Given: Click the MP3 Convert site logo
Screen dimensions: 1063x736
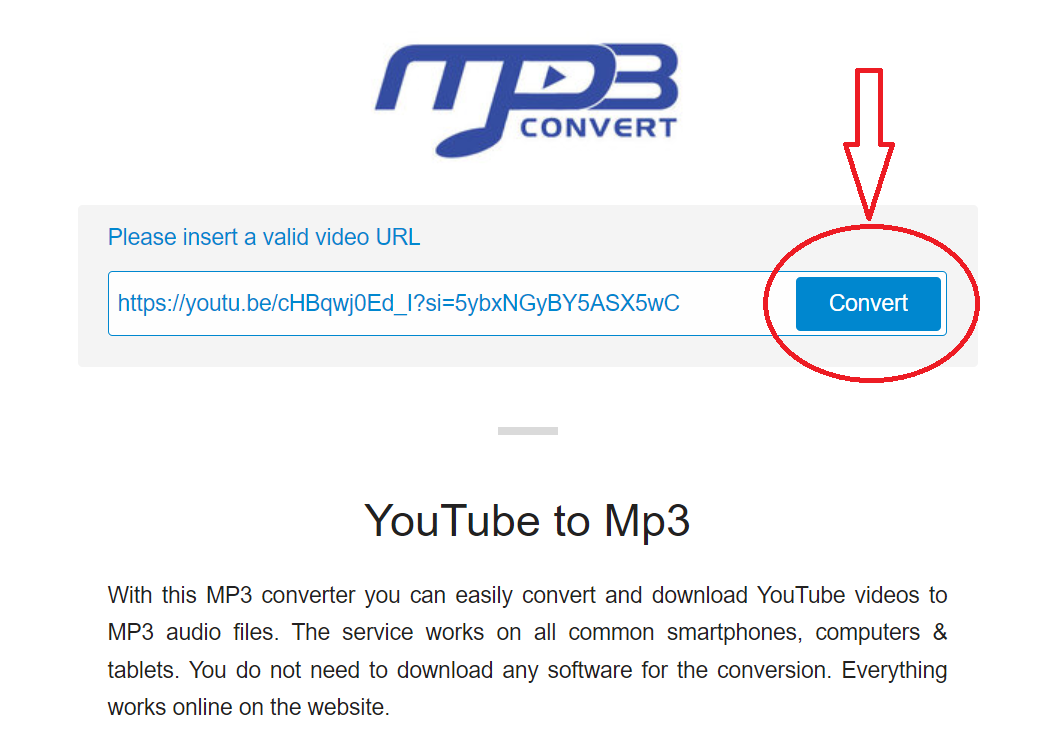Looking at the screenshot, I should pyautogui.click(x=527, y=100).
